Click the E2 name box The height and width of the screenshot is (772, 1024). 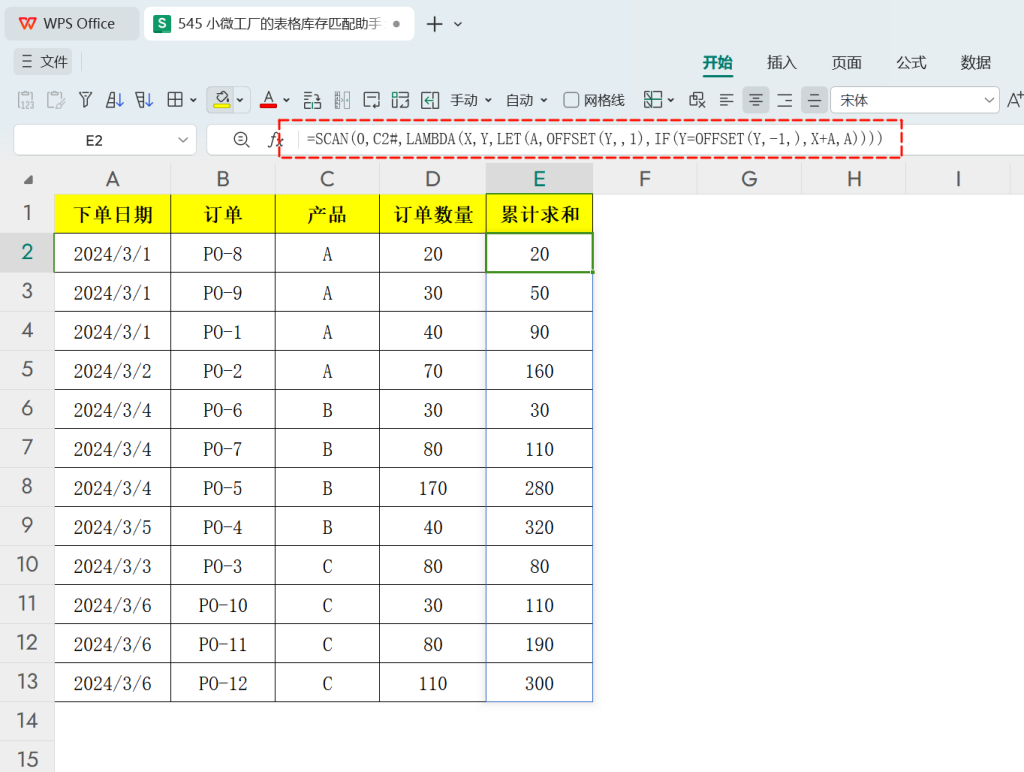pos(94,140)
